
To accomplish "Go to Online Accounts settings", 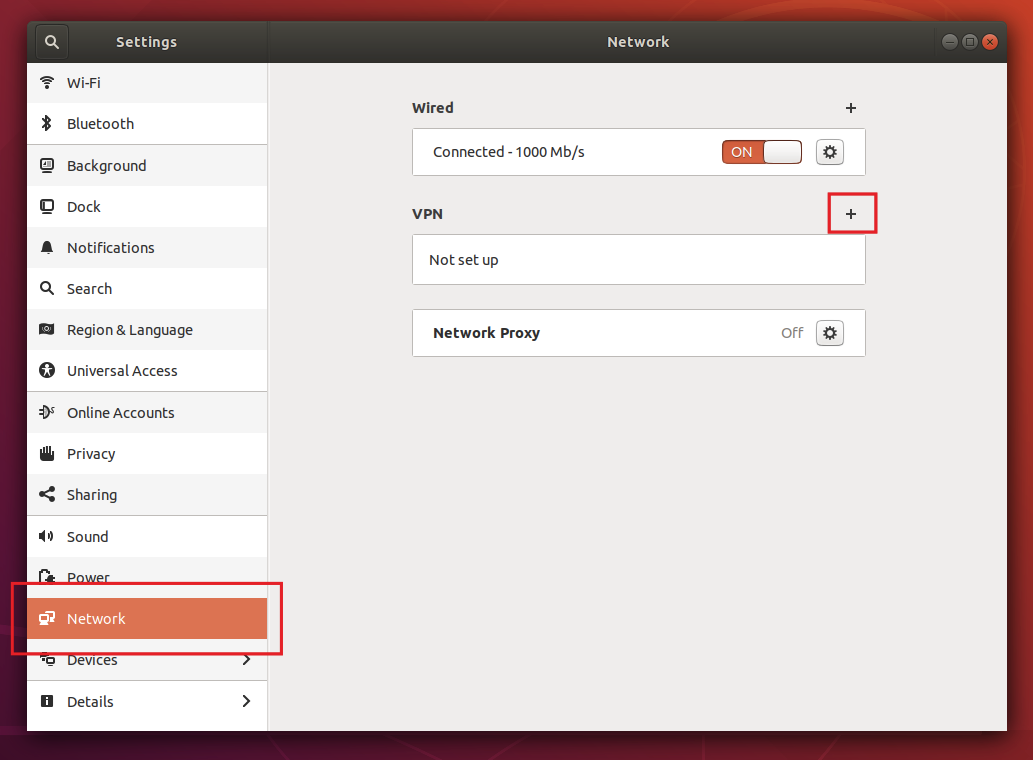I will (120, 413).
